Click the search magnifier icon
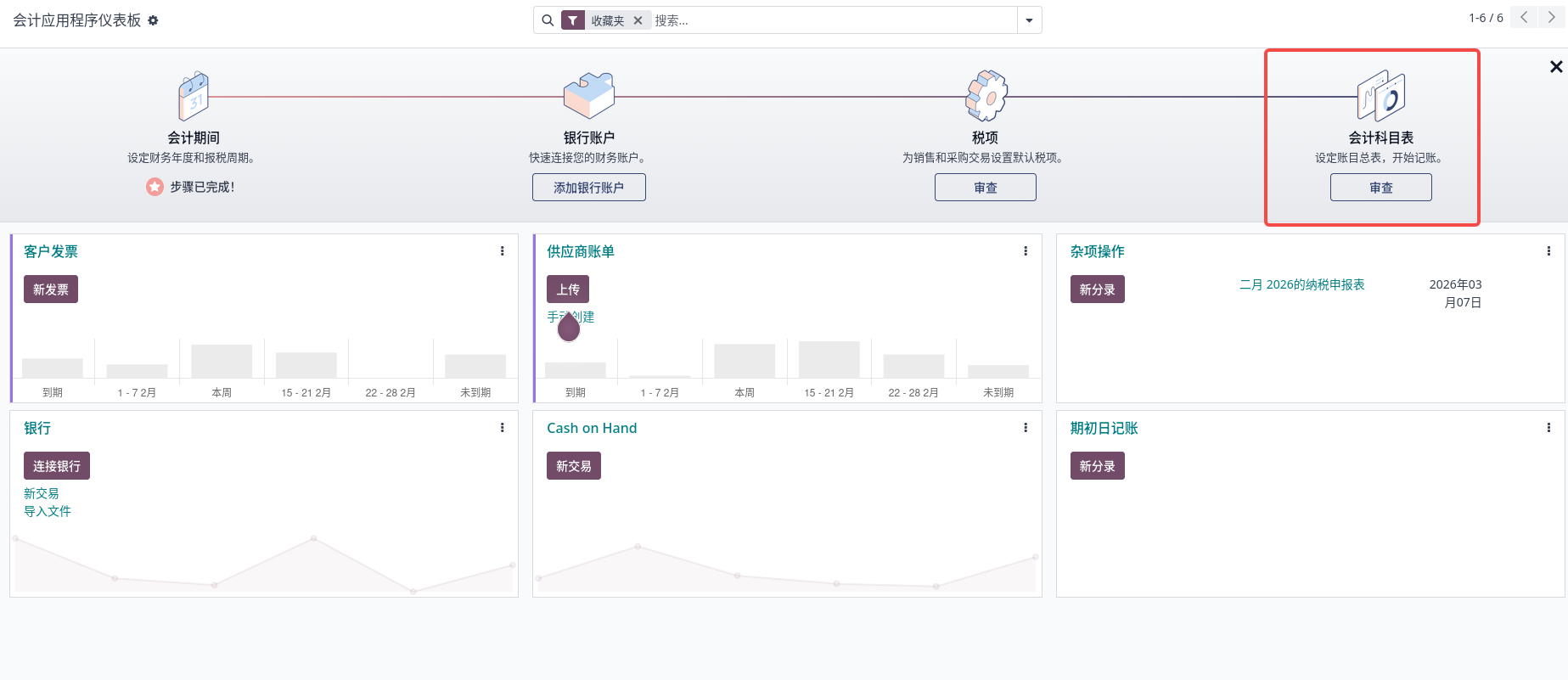This screenshot has height=680, width=1568. (x=548, y=20)
